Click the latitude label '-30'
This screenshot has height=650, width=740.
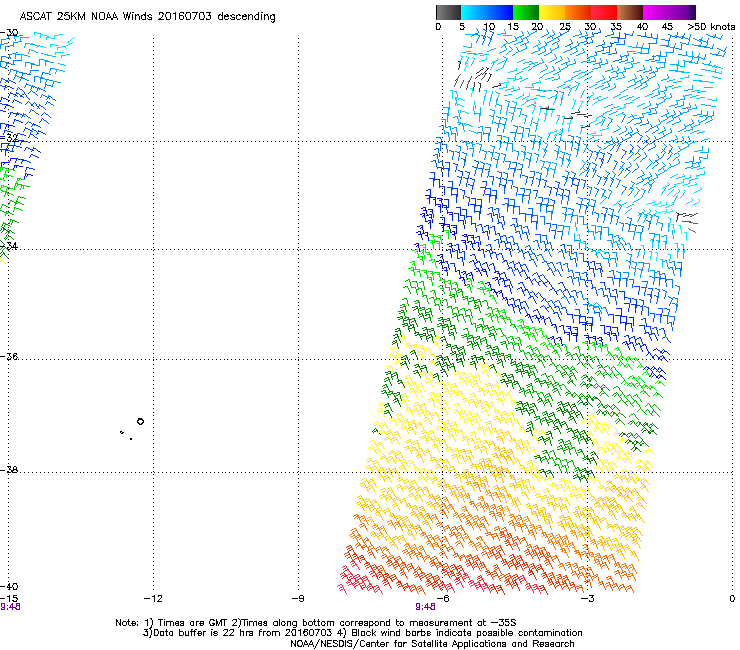coord(9,33)
